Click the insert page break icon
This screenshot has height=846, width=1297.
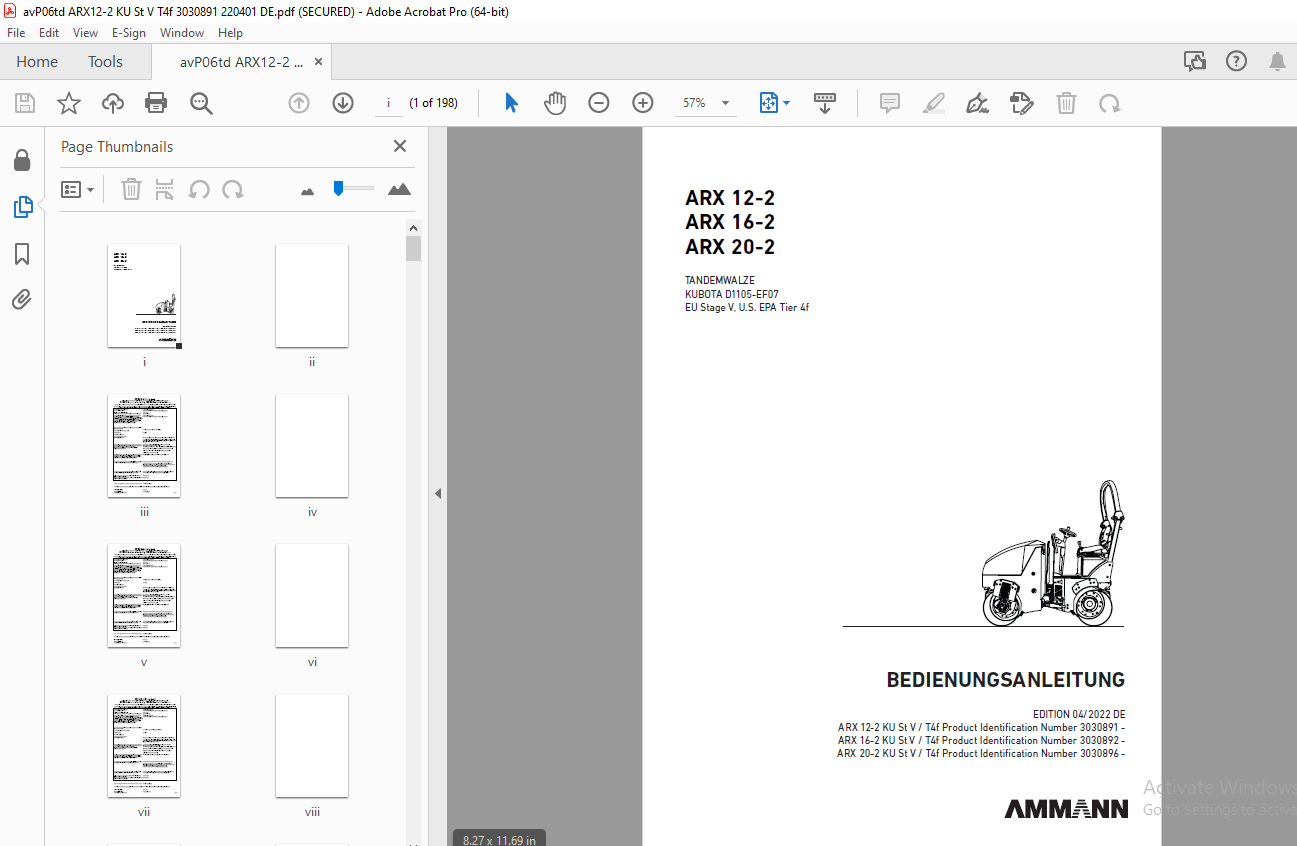pos(165,189)
